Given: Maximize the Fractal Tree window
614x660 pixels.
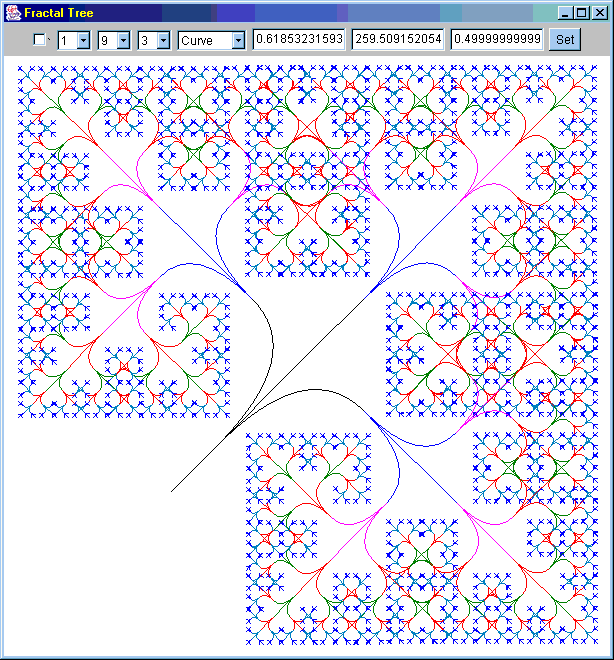Looking at the screenshot, I should coord(582,13).
